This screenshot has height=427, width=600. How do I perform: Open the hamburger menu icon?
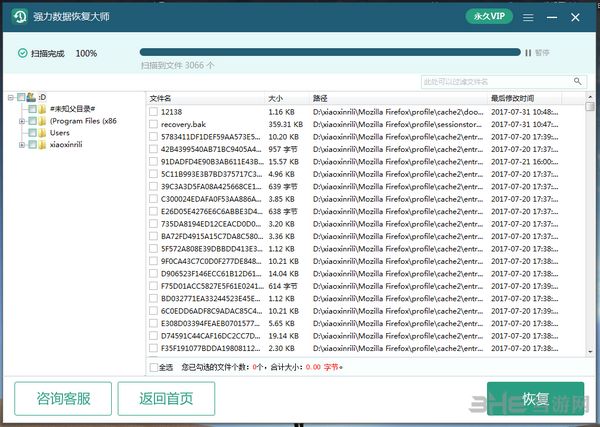(528, 17)
